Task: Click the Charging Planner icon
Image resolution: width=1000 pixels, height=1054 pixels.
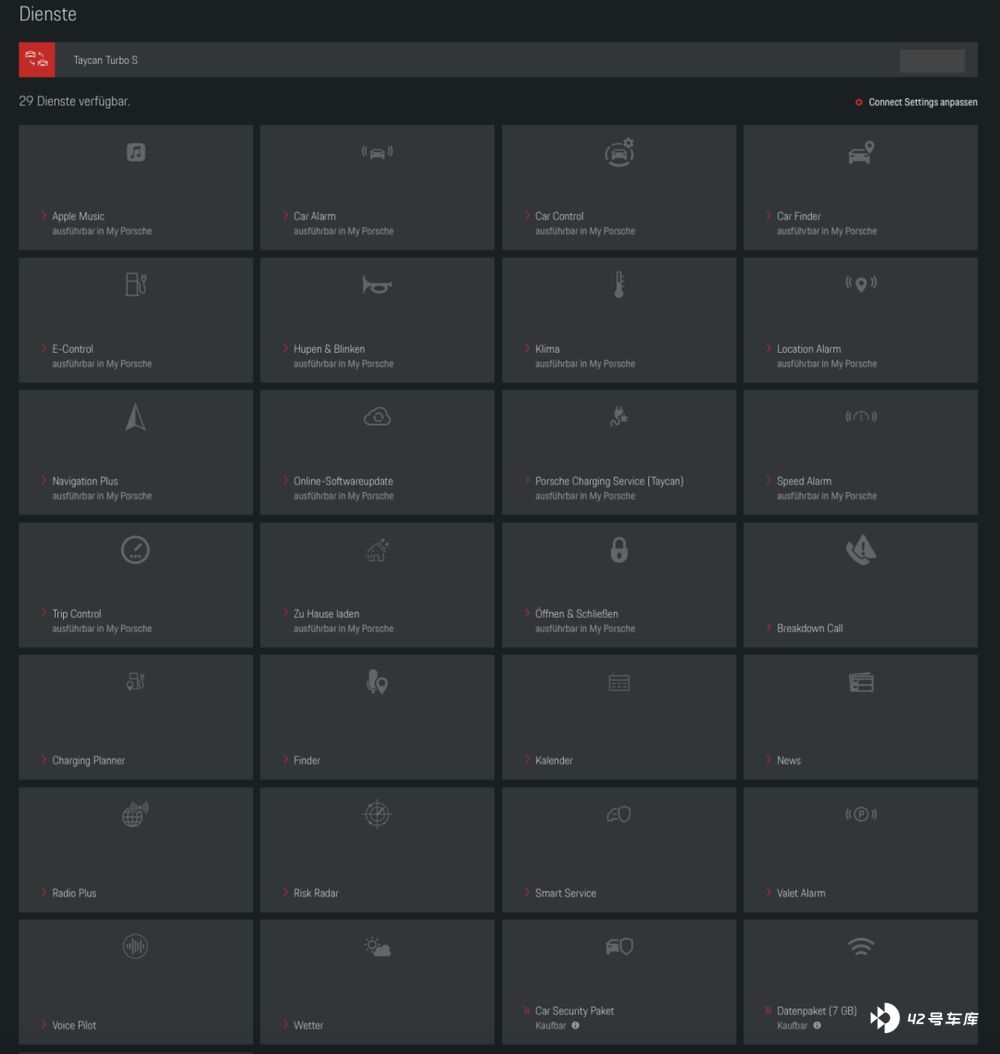Action: click(136, 682)
